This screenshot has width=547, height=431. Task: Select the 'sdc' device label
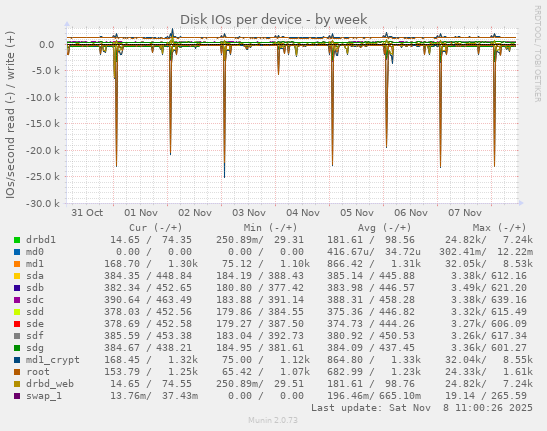35,300
